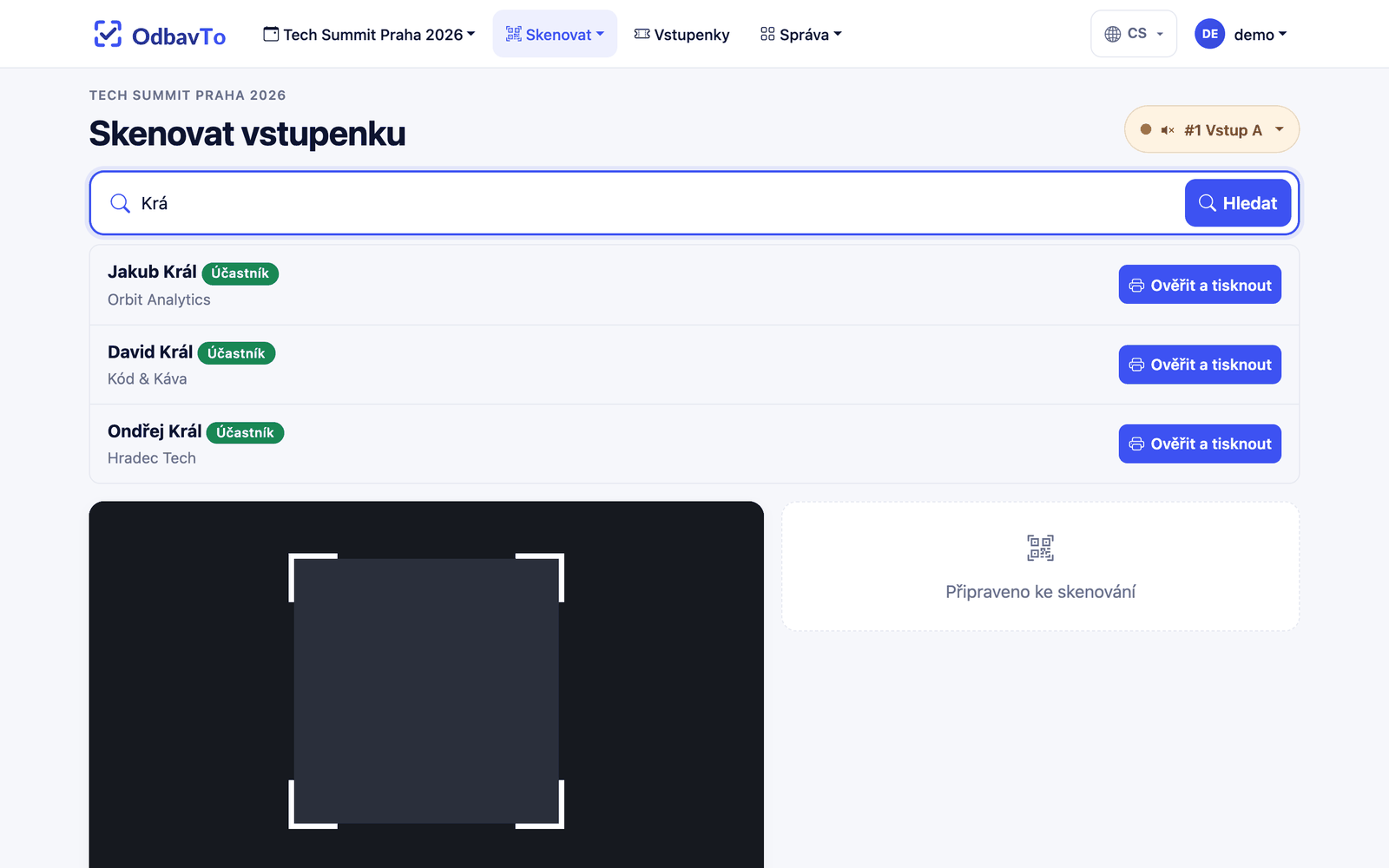The image size is (1389, 868).
Task: Open the Skenovat navigation menu
Action: [555, 34]
